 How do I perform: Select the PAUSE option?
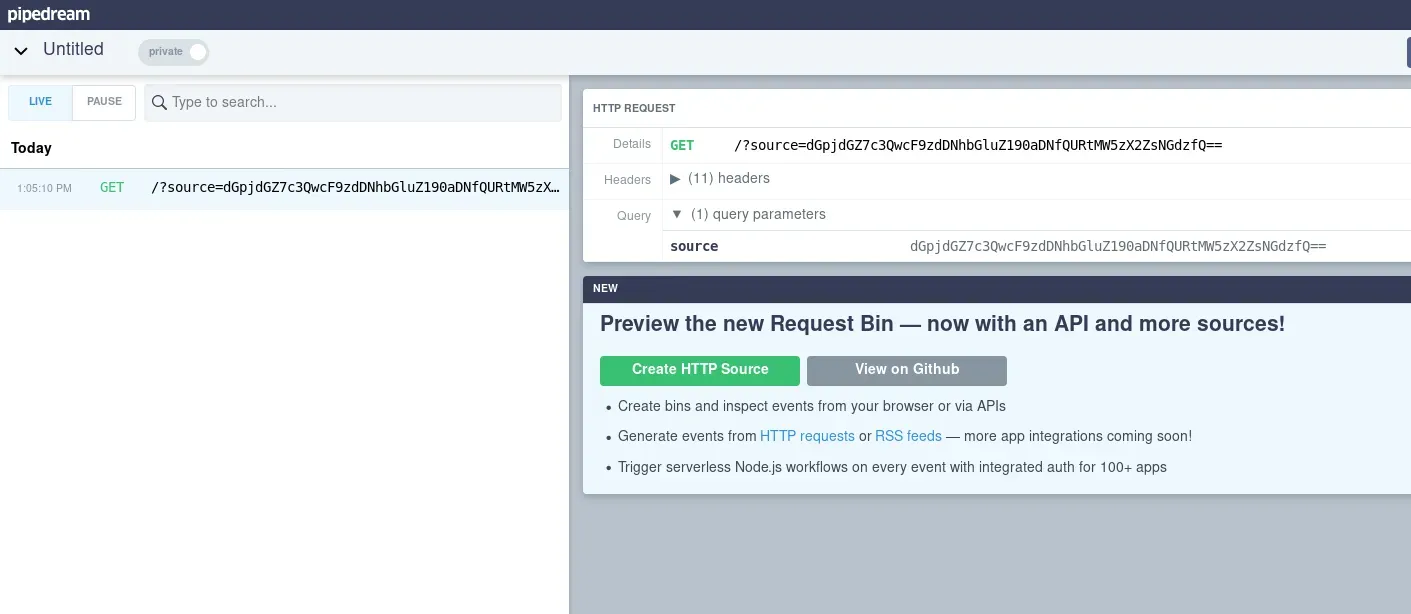pos(104,102)
